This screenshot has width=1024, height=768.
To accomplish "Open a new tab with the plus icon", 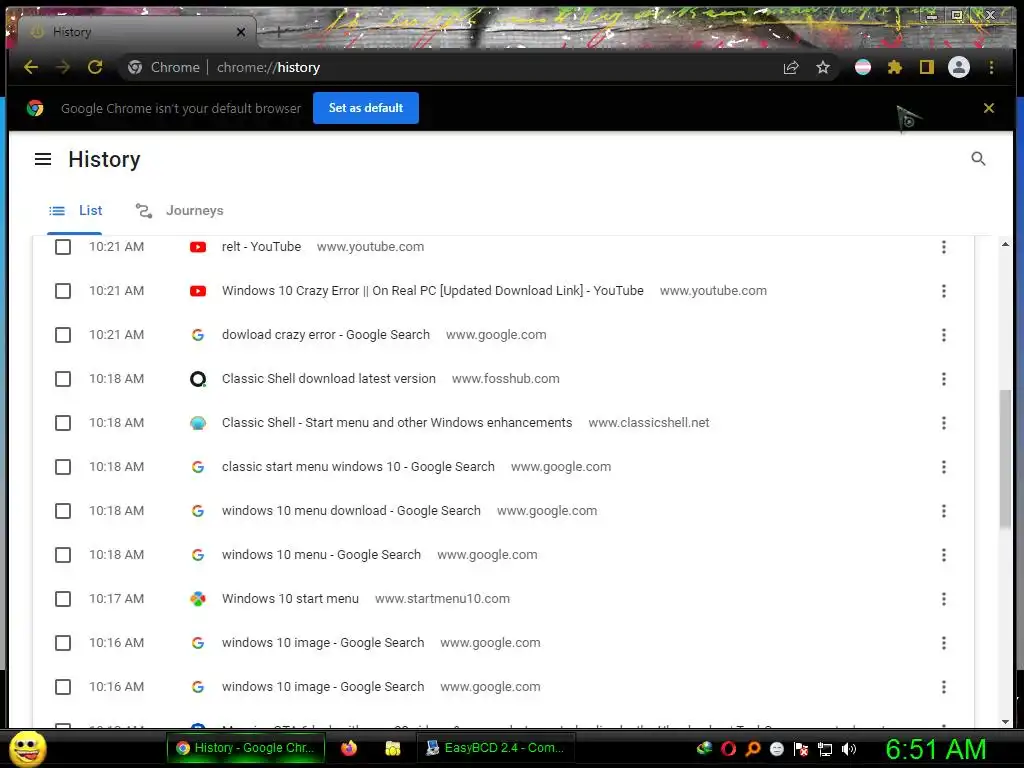I will [278, 31].
